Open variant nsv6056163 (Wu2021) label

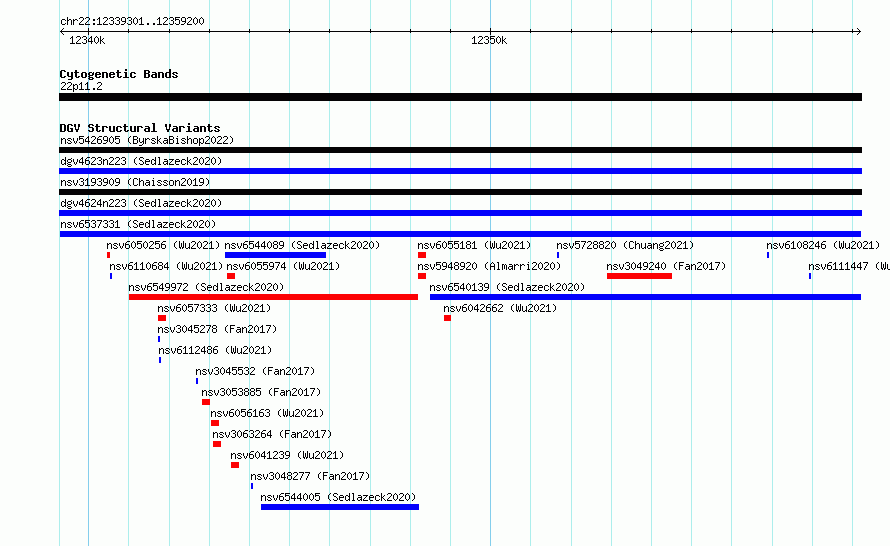[x=267, y=413]
